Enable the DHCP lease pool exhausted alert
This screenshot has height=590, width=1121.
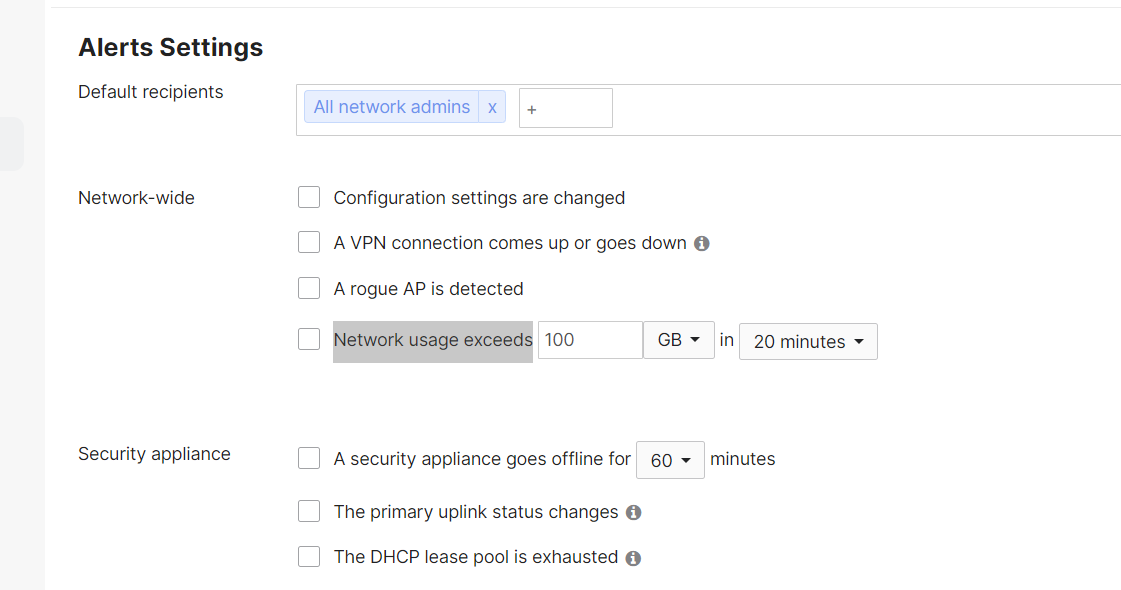[309, 556]
